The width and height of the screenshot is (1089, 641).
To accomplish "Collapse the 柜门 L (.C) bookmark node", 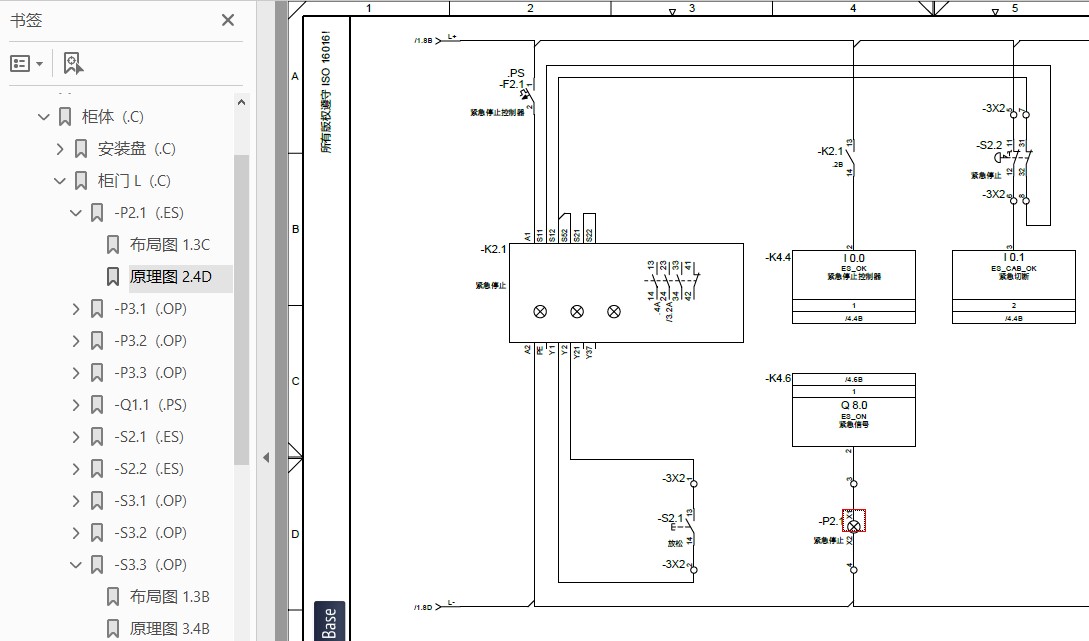I will pyautogui.click(x=60, y=181).
